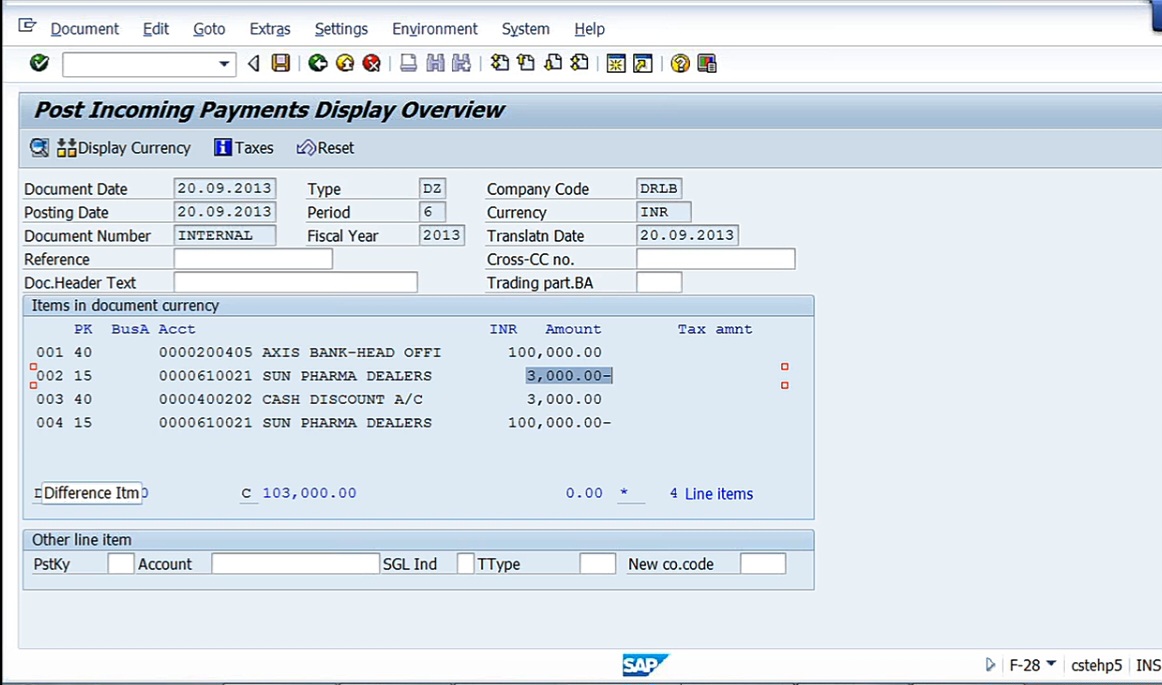The width and height of the screenshot is (1162, 685).
Task: Exit using the yellow up-arrow icon
Action: pyautogui.click(x=345, y=63)
